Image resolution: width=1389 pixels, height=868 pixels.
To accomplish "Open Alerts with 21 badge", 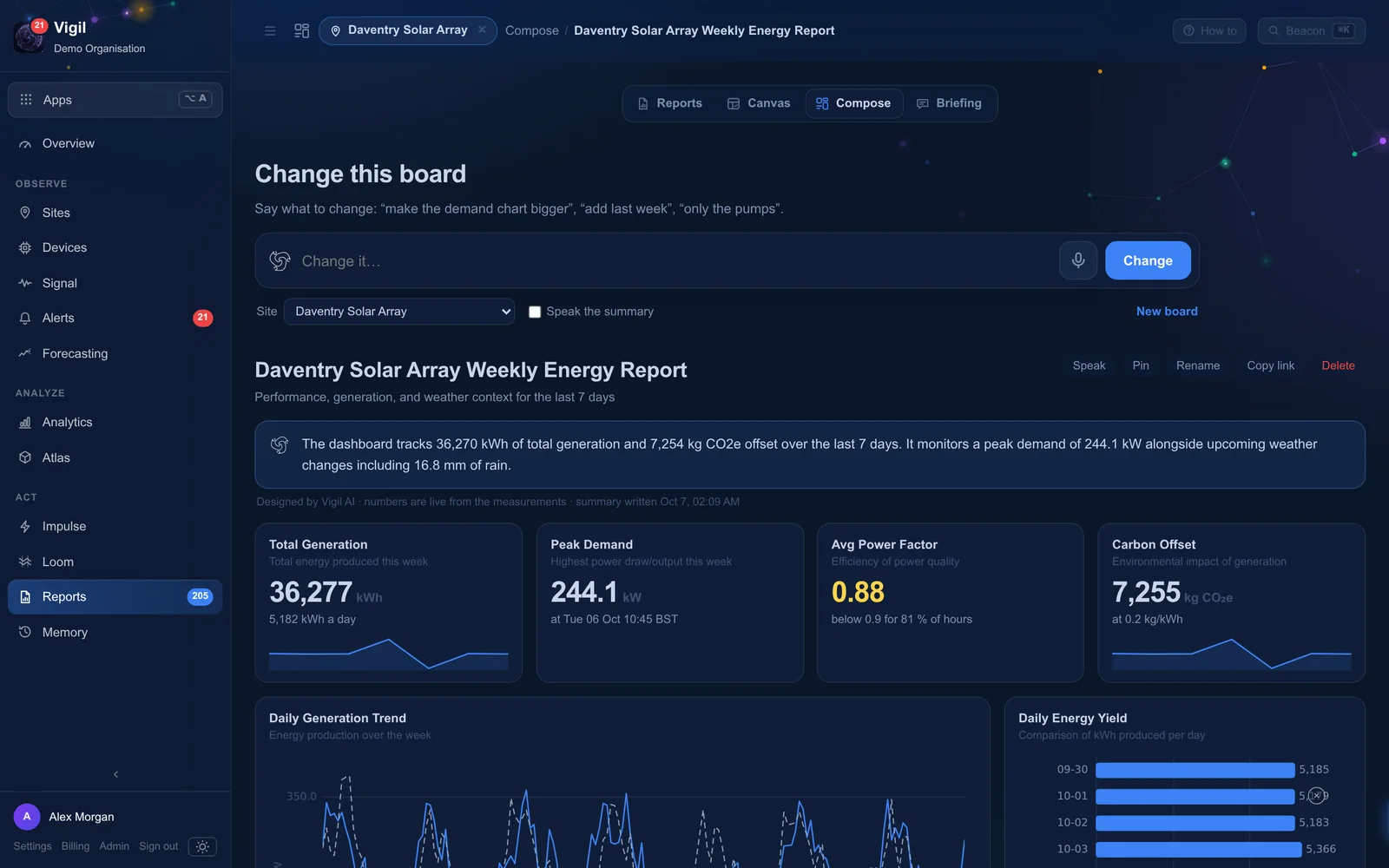I will [x=115, y=318].
